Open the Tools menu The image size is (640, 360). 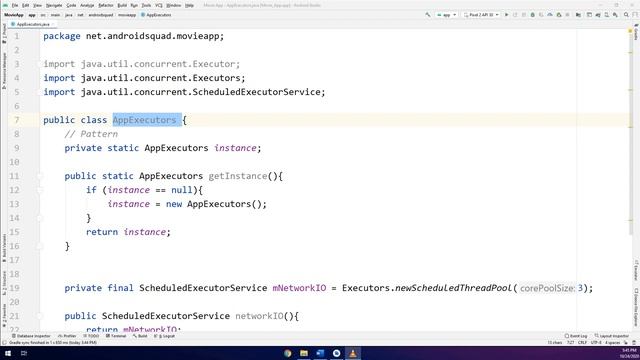[x=146, y=5]
